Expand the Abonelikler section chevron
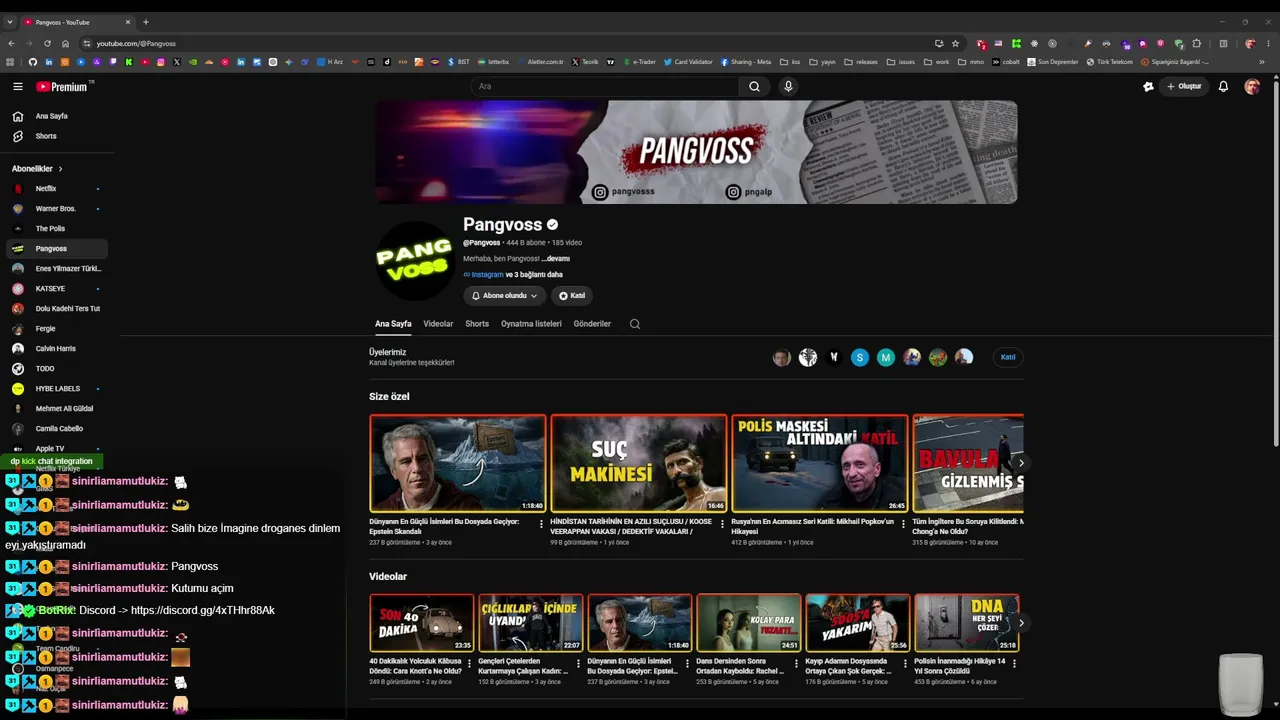 tap(60, 169)
